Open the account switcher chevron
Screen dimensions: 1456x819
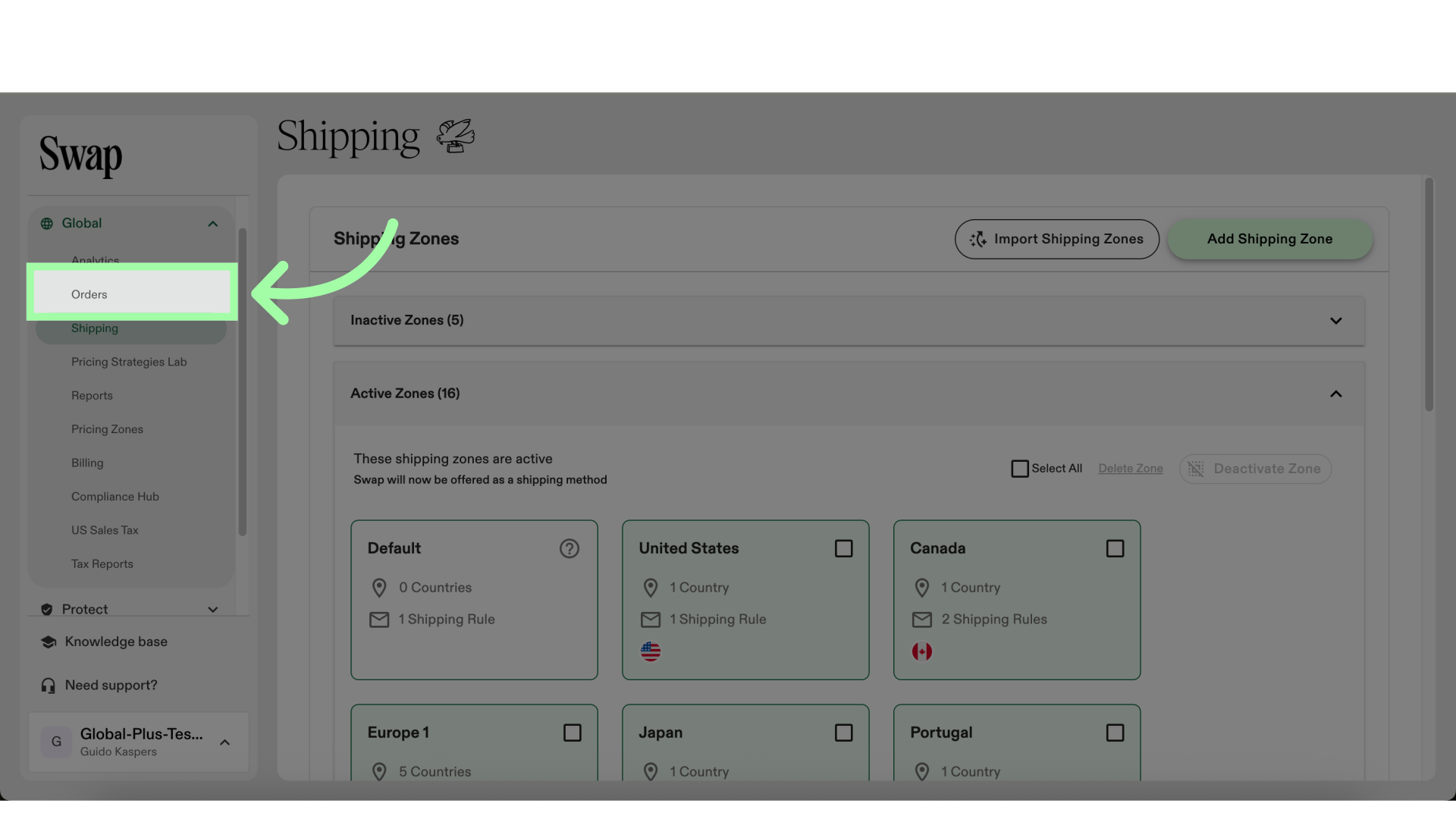click(x=224, y=742)
